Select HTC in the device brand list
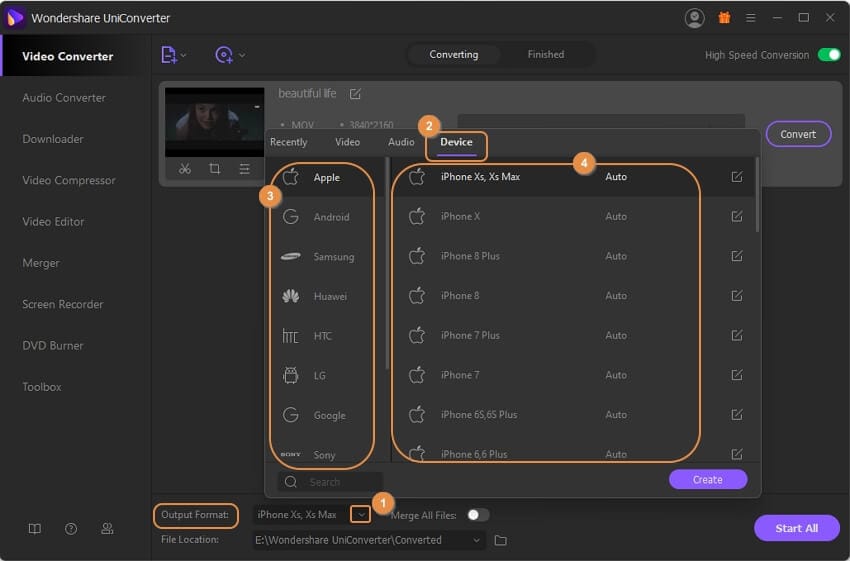The image size is (850, 561). [x=325, y=336]
